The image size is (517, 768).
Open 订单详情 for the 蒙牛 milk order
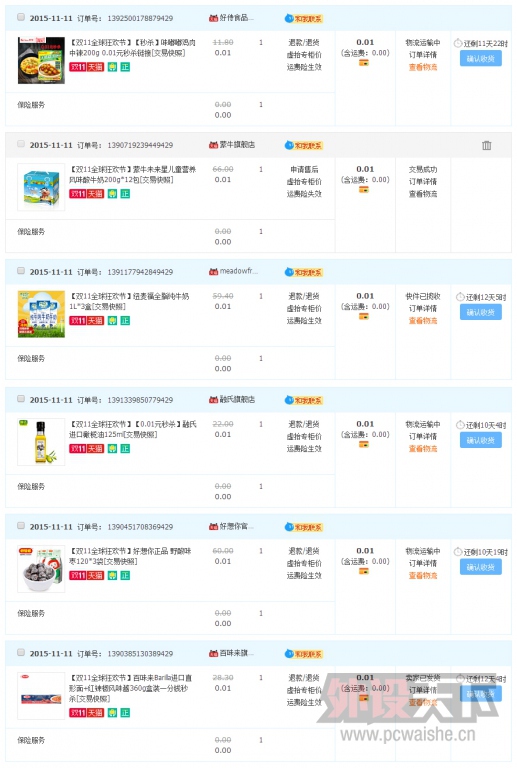pos(423,182)
